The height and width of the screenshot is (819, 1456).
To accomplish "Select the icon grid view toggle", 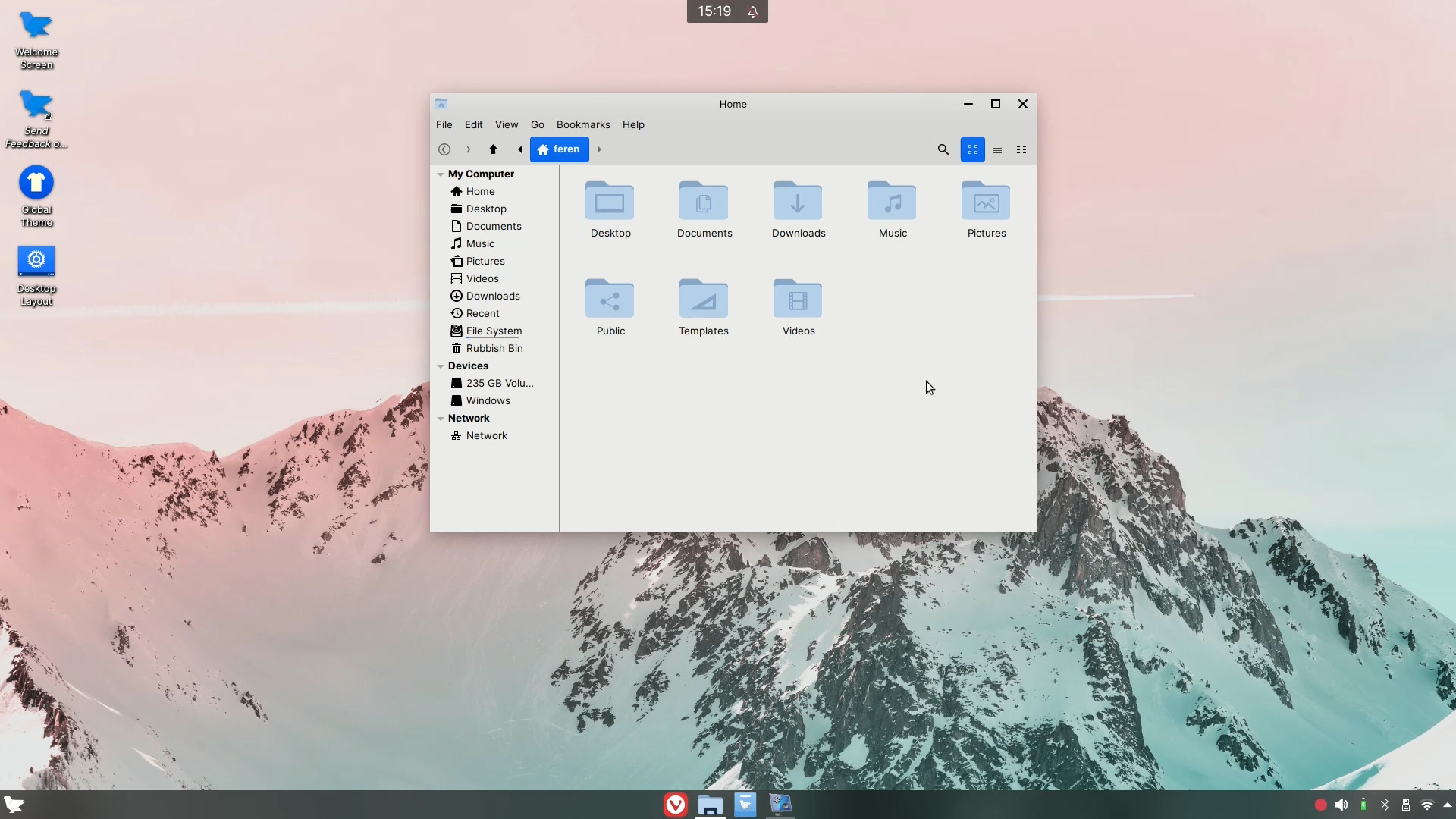I will pos(972,149).
